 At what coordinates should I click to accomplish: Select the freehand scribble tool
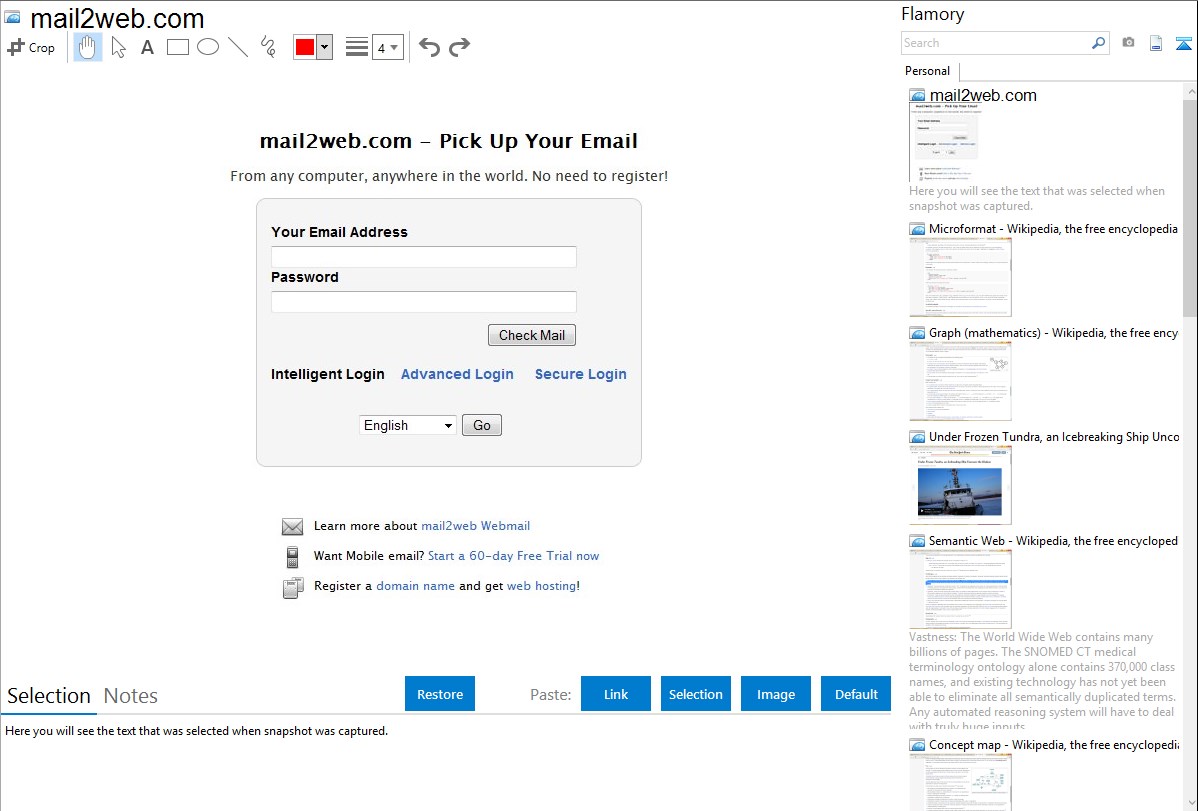point(268,47)
